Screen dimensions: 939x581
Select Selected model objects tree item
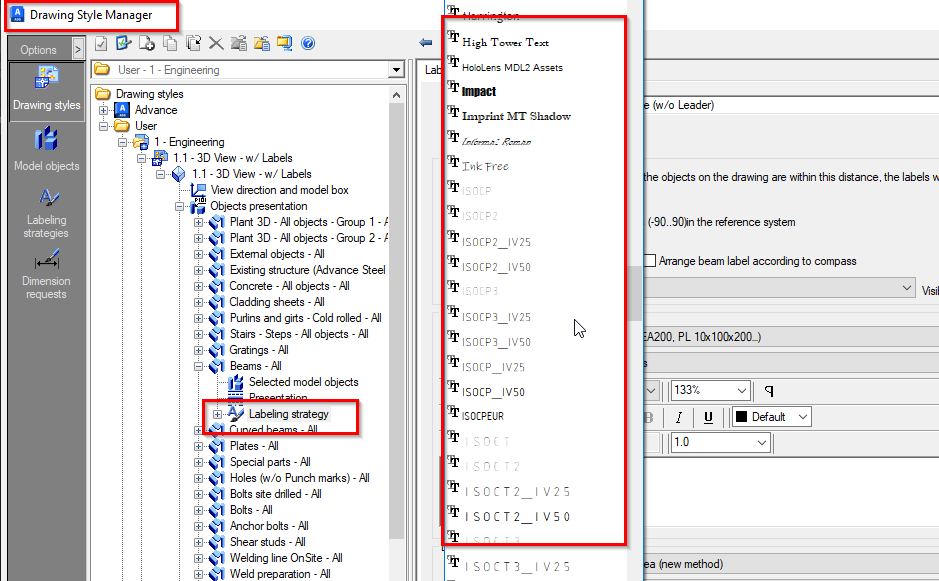click(303, 382)
